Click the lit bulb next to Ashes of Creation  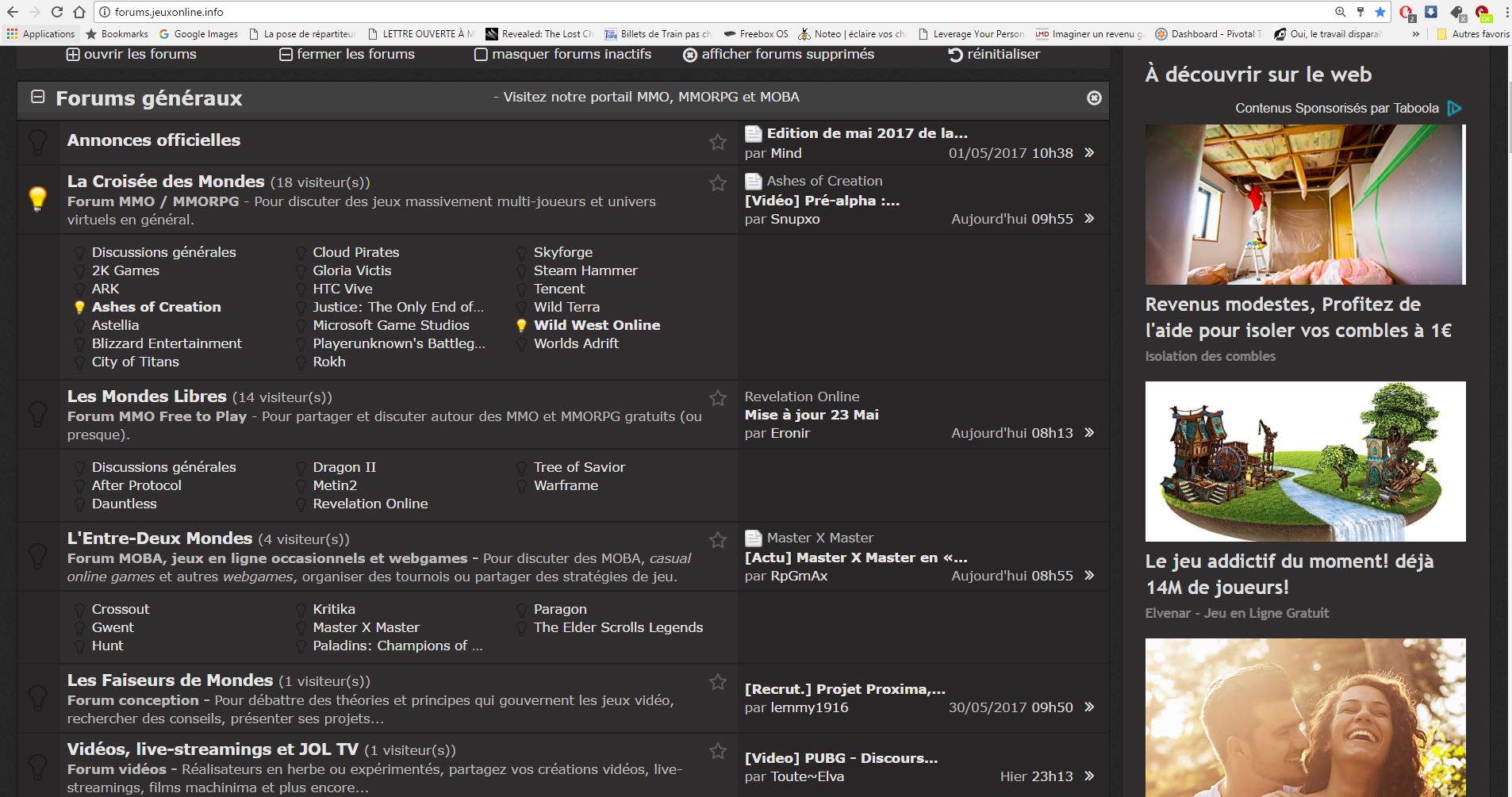point(79,307)
